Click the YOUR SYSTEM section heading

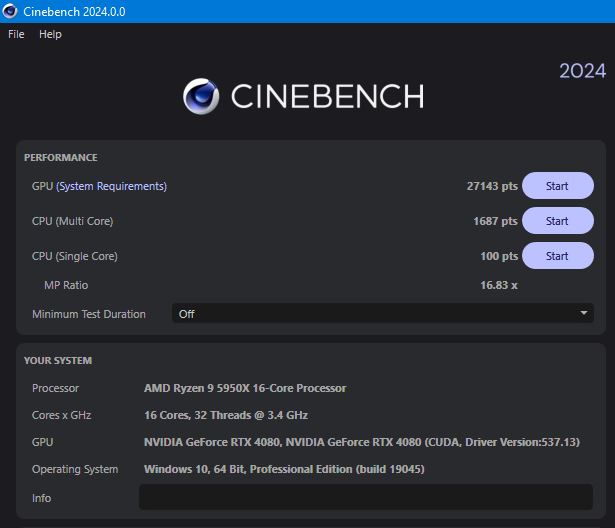58,360
